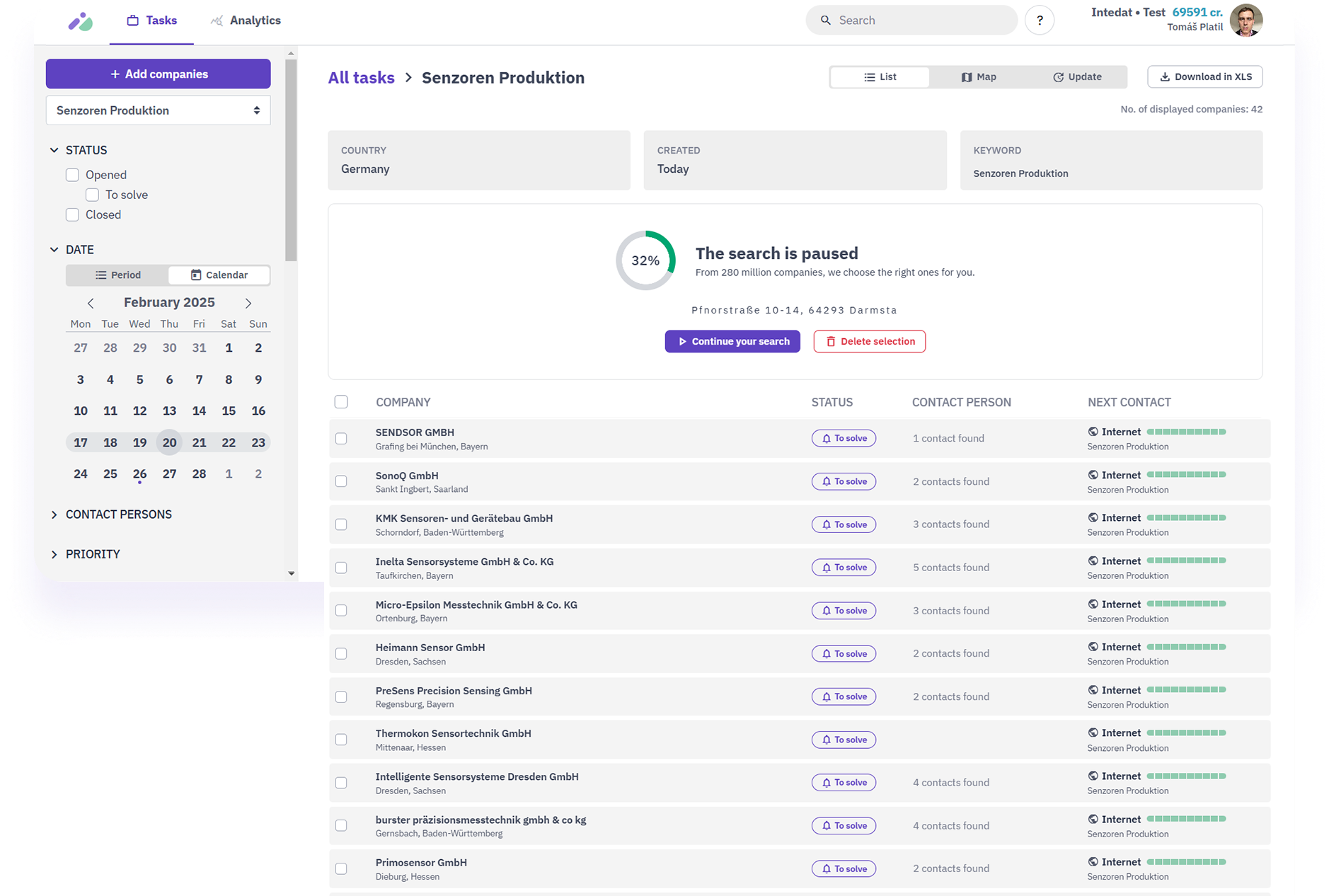Open the All tasks breadcrumb link
Screen dimensions: 1329x896
coord(361,78)
